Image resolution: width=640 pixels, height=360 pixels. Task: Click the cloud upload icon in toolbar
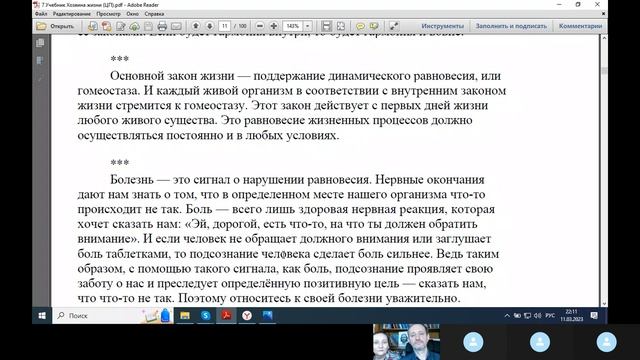[x=134, y=26]
